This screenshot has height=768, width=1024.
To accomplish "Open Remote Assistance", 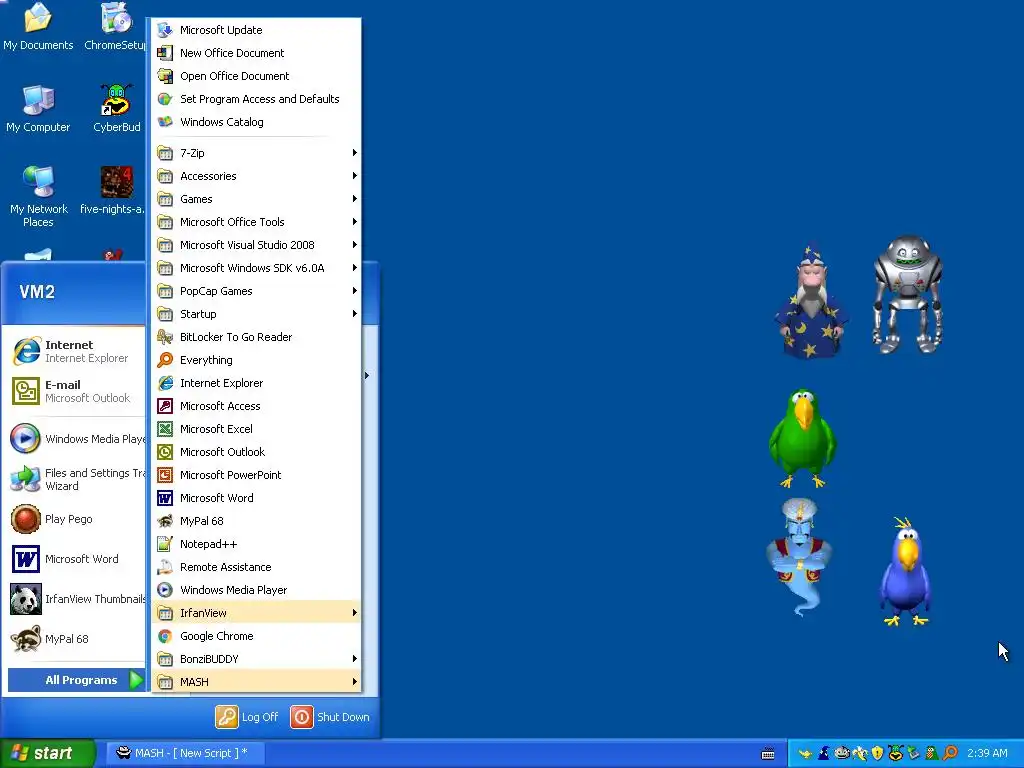I will point(256,567).
